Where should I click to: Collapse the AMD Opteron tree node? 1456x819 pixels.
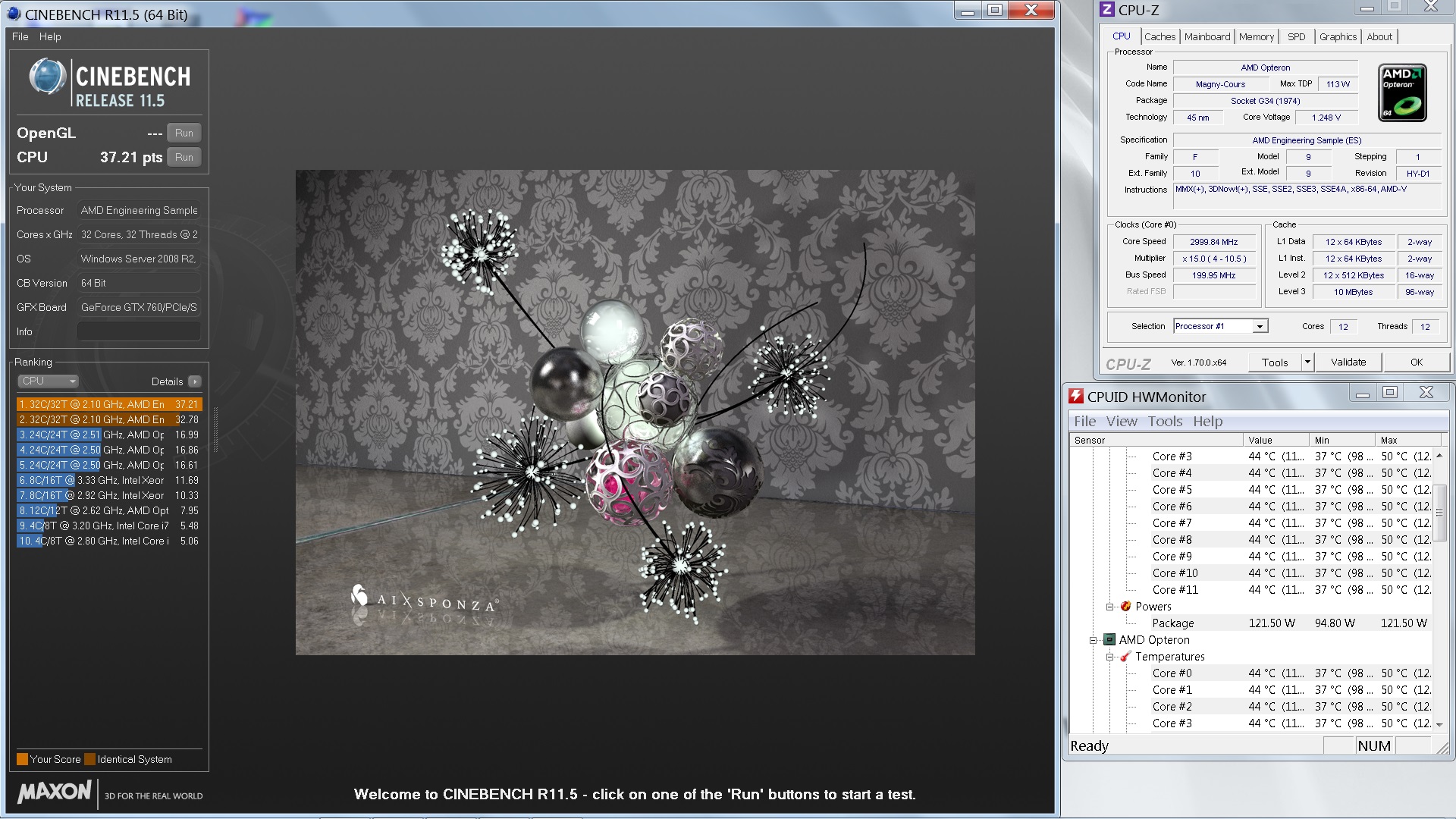(1094, 640)
